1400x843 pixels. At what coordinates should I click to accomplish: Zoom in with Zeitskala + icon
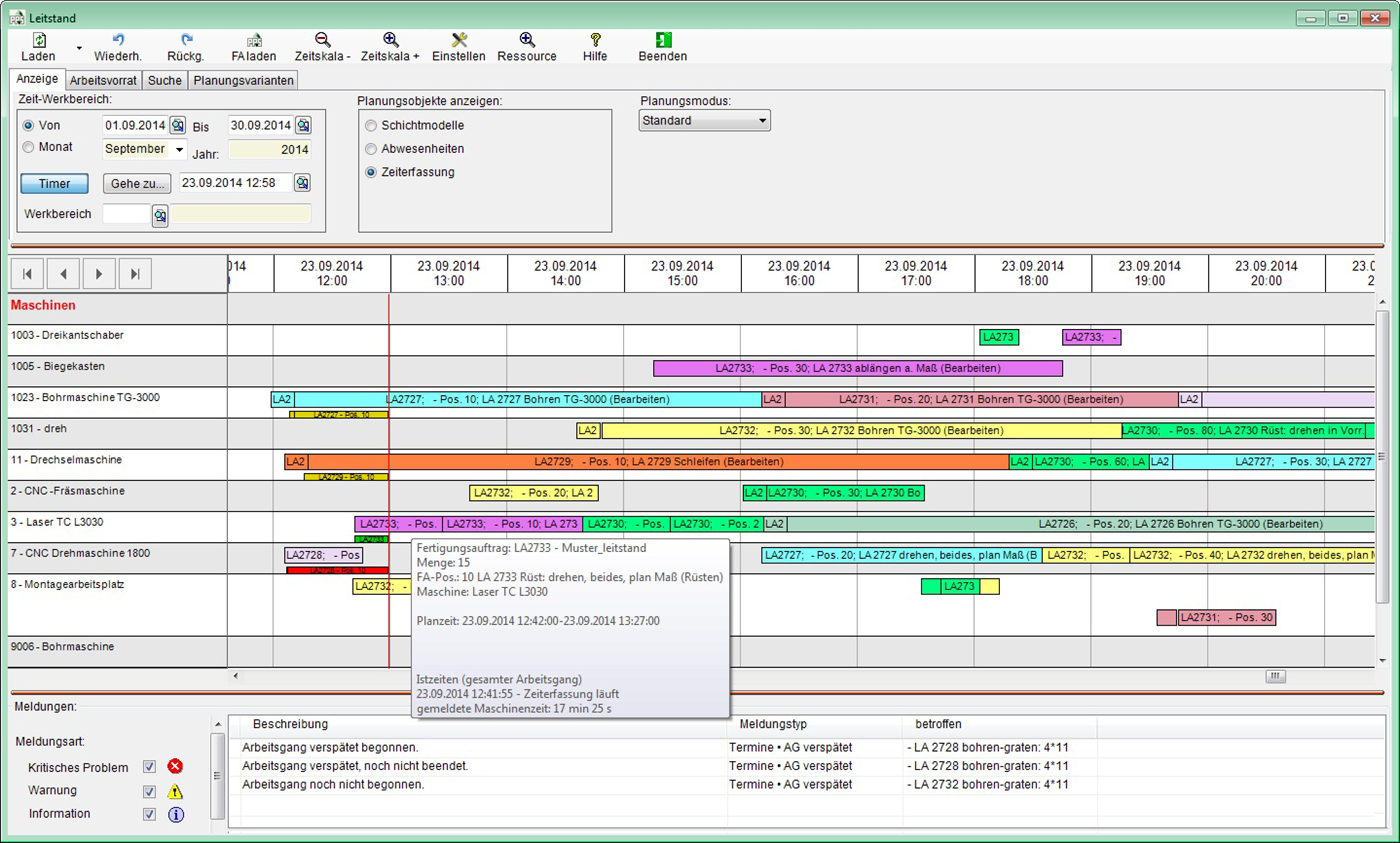390,40
